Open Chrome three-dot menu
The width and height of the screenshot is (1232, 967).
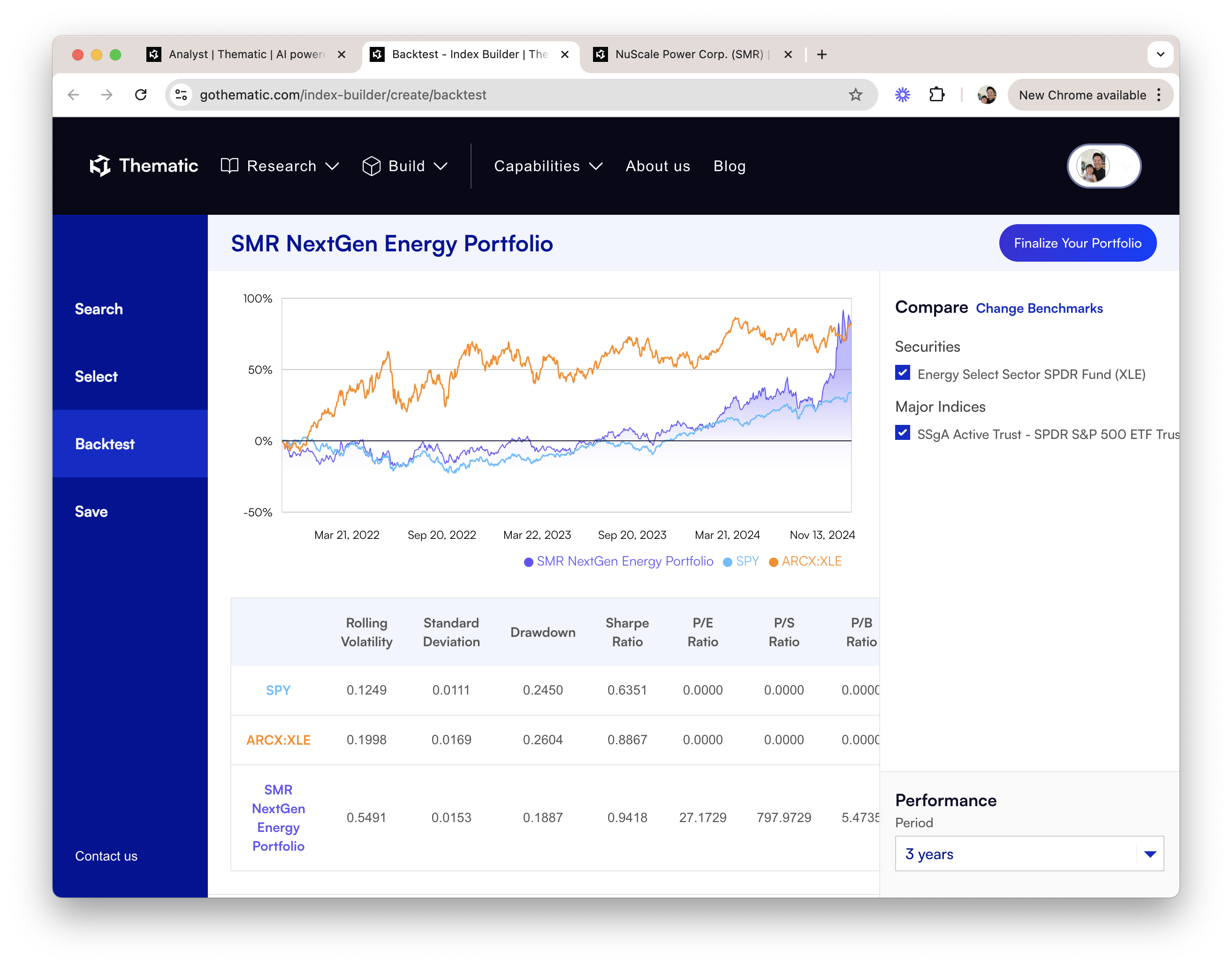point(1159,95)
